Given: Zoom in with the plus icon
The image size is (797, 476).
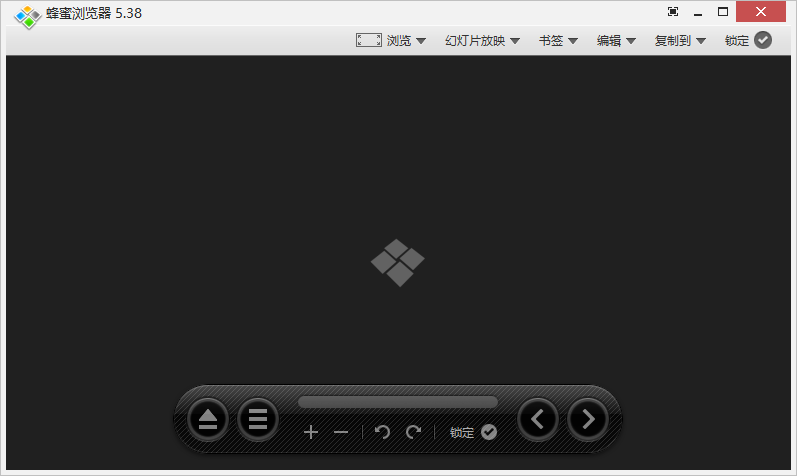Looking at the screenshot, I should [x=311, y=432].
